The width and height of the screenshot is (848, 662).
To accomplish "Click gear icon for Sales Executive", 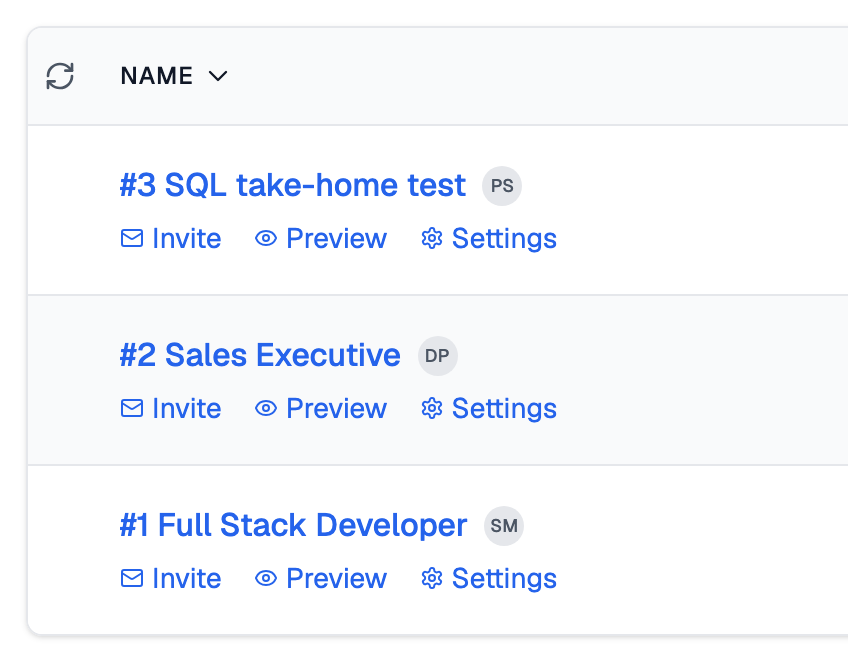I will (432, 408).
